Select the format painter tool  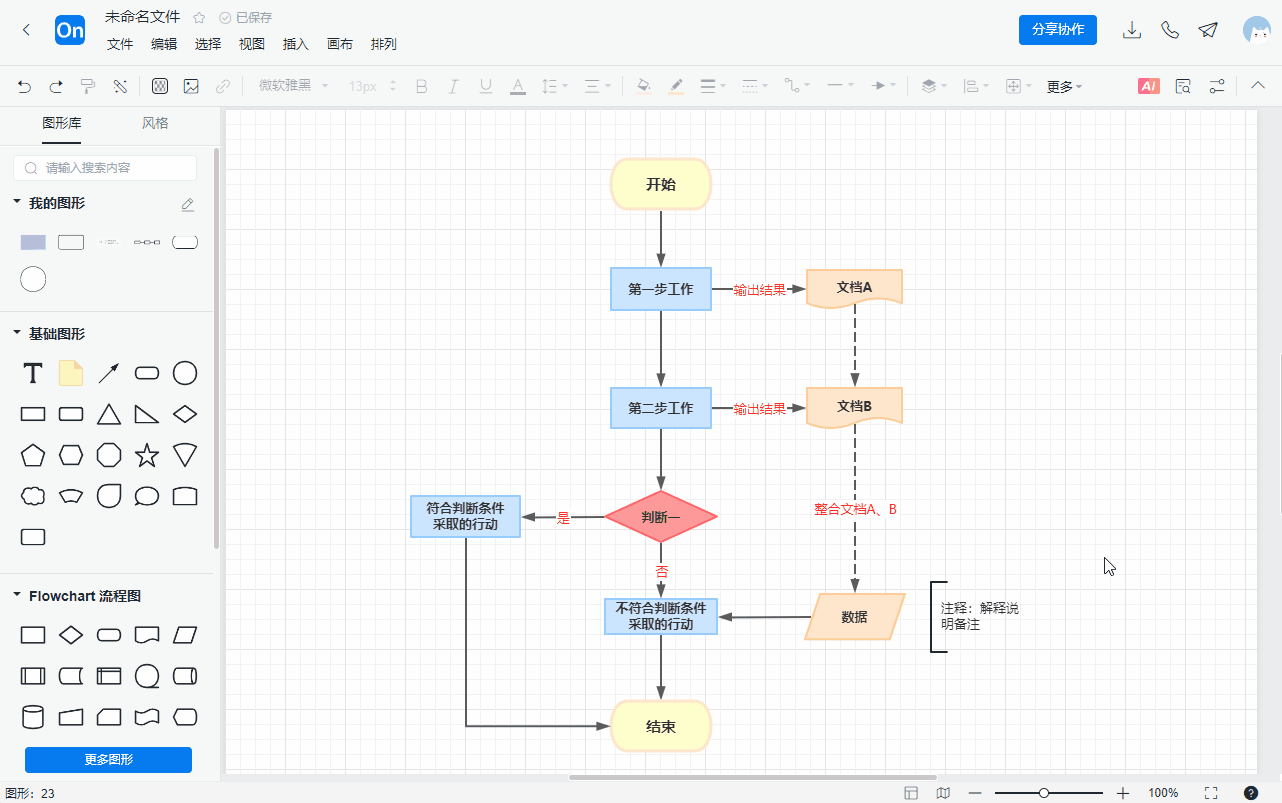88,86
